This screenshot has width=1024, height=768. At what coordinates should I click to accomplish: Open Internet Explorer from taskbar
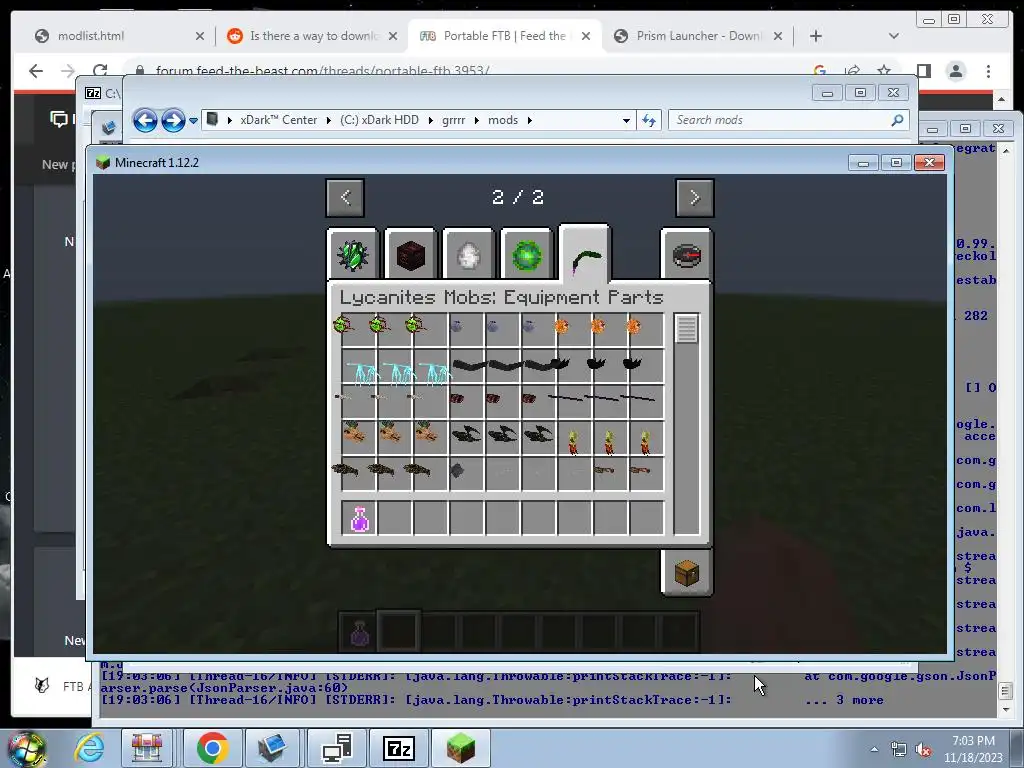89,748
